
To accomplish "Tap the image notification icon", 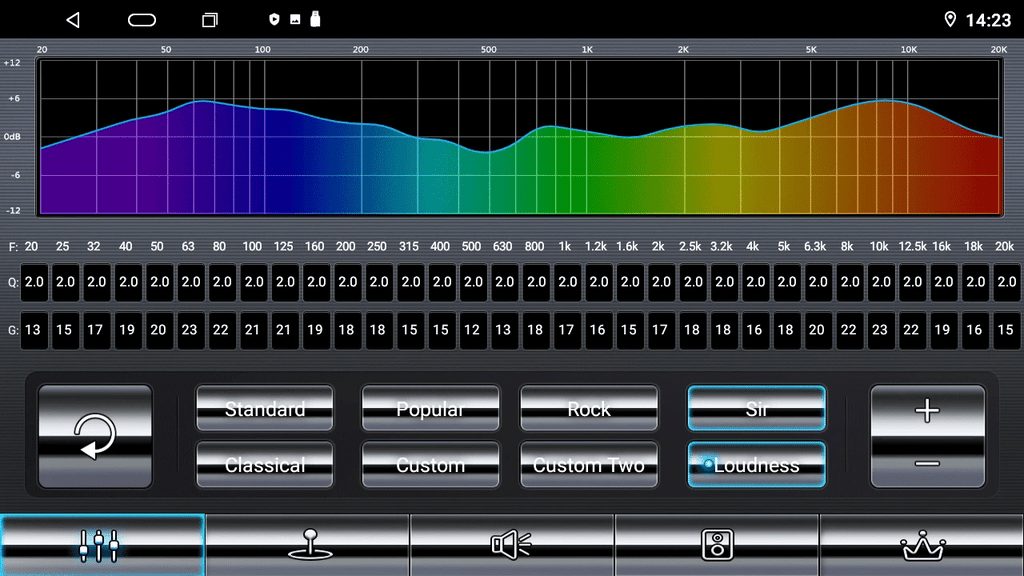I will (295, 20).
